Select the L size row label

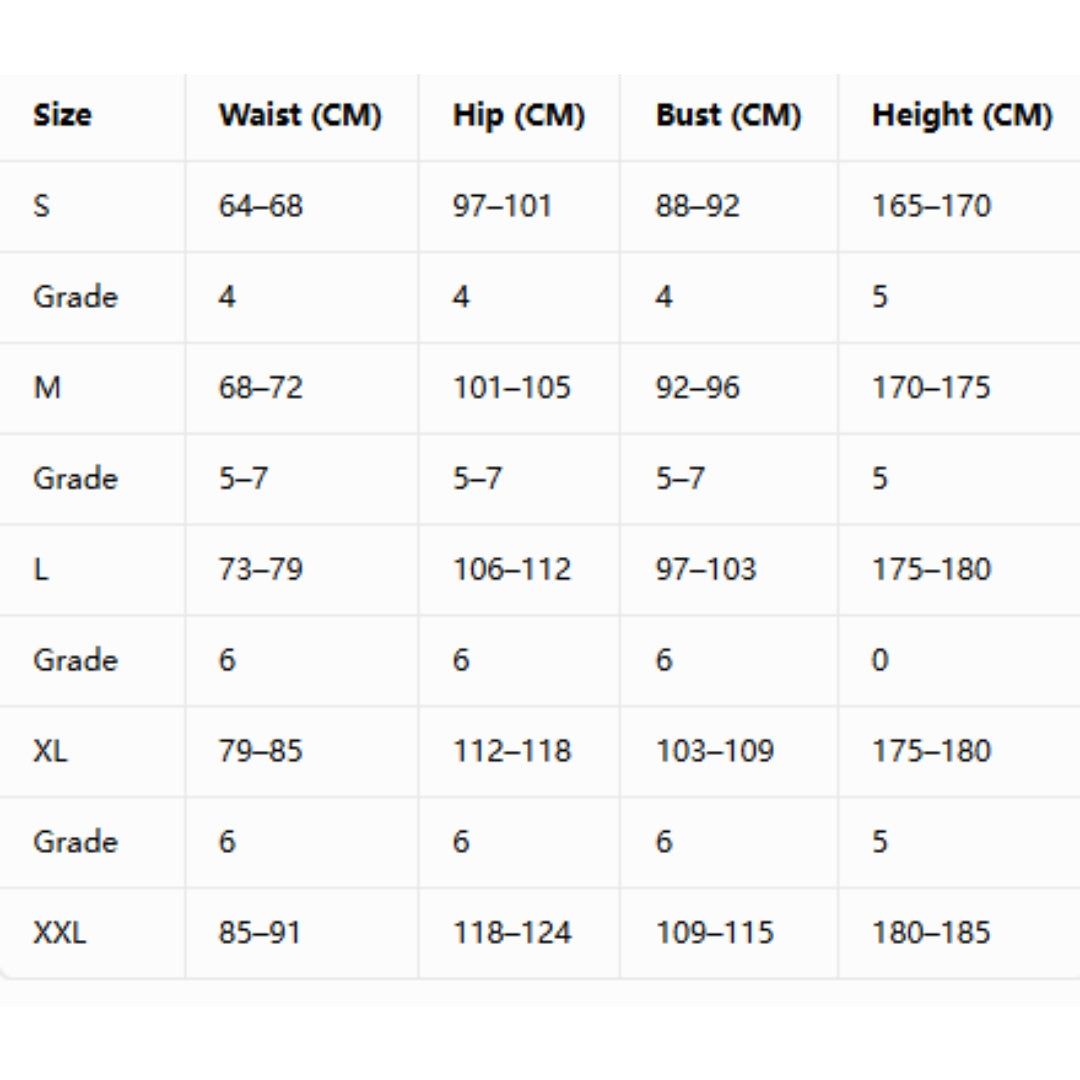point(41,569)
